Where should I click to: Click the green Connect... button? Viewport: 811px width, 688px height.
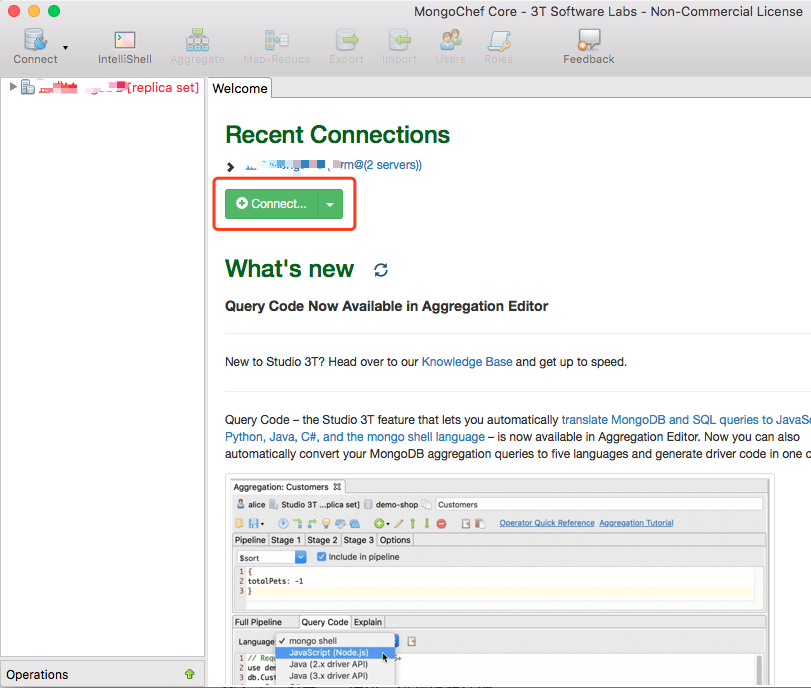coord(271,204)
